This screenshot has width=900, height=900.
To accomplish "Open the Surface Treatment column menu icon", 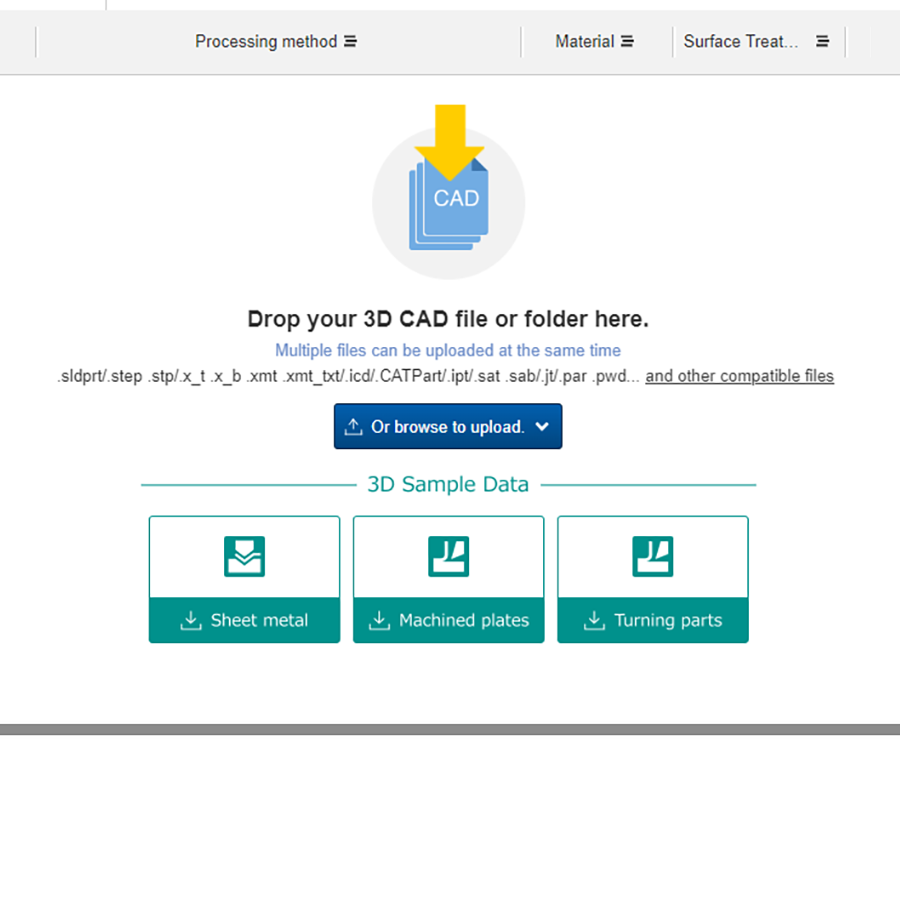I will tap(822, 42).
